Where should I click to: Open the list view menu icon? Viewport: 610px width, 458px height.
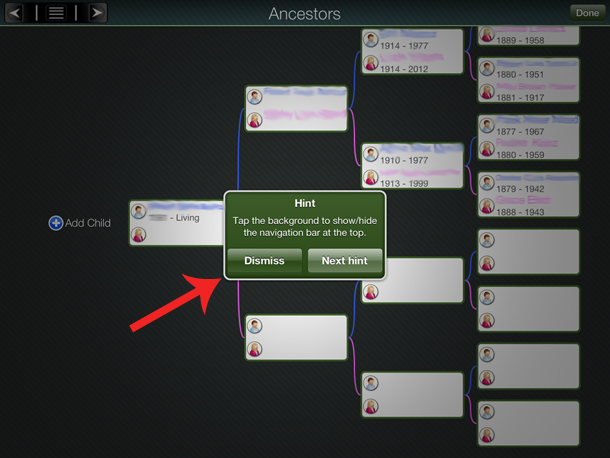56,13
